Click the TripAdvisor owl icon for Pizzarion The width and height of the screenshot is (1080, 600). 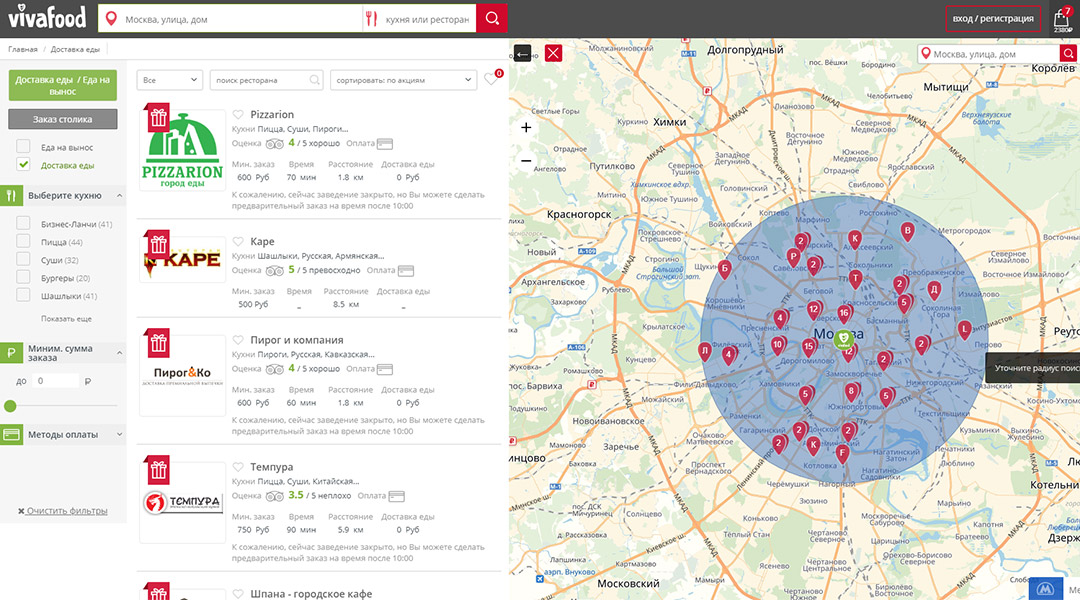point(274,144)
